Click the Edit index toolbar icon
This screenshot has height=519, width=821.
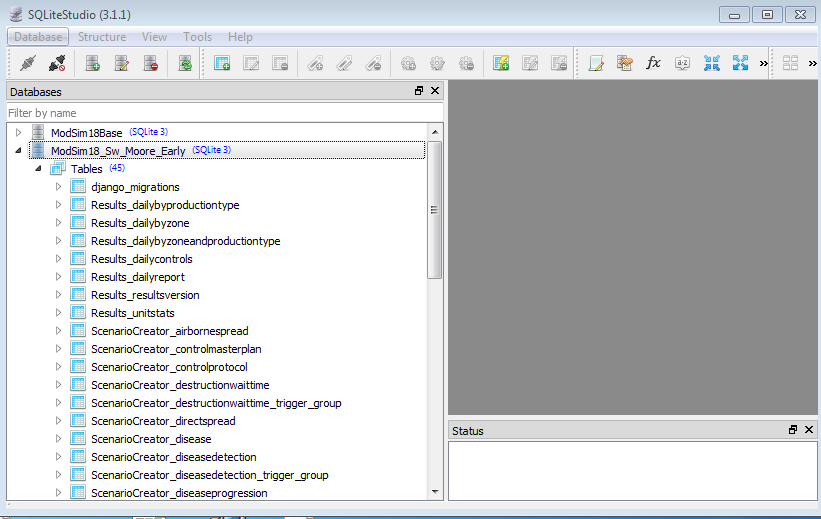[344, 64]
